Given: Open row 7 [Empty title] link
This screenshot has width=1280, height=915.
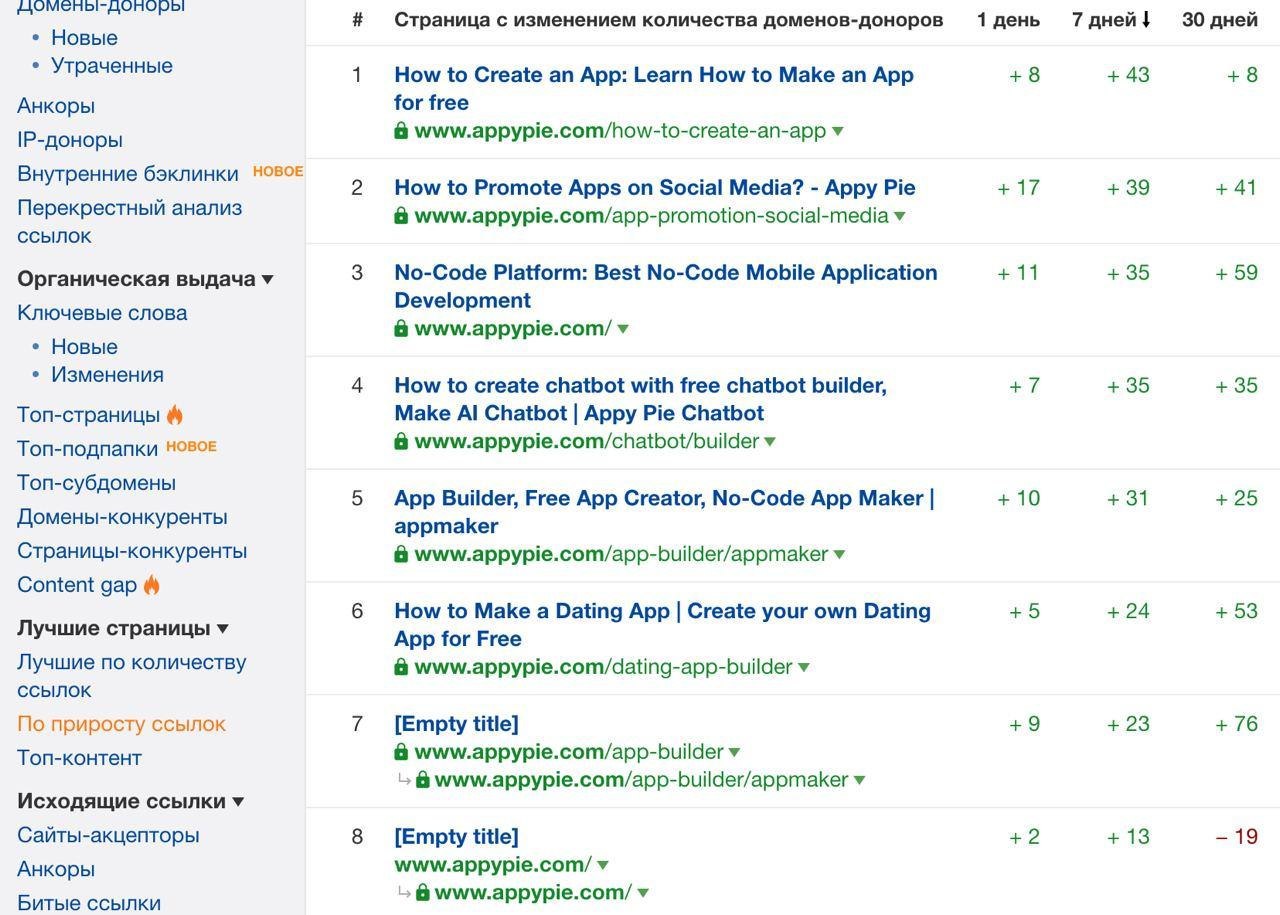Looking at the screenshot, I should pyautogui.click(x=456, y=723).
